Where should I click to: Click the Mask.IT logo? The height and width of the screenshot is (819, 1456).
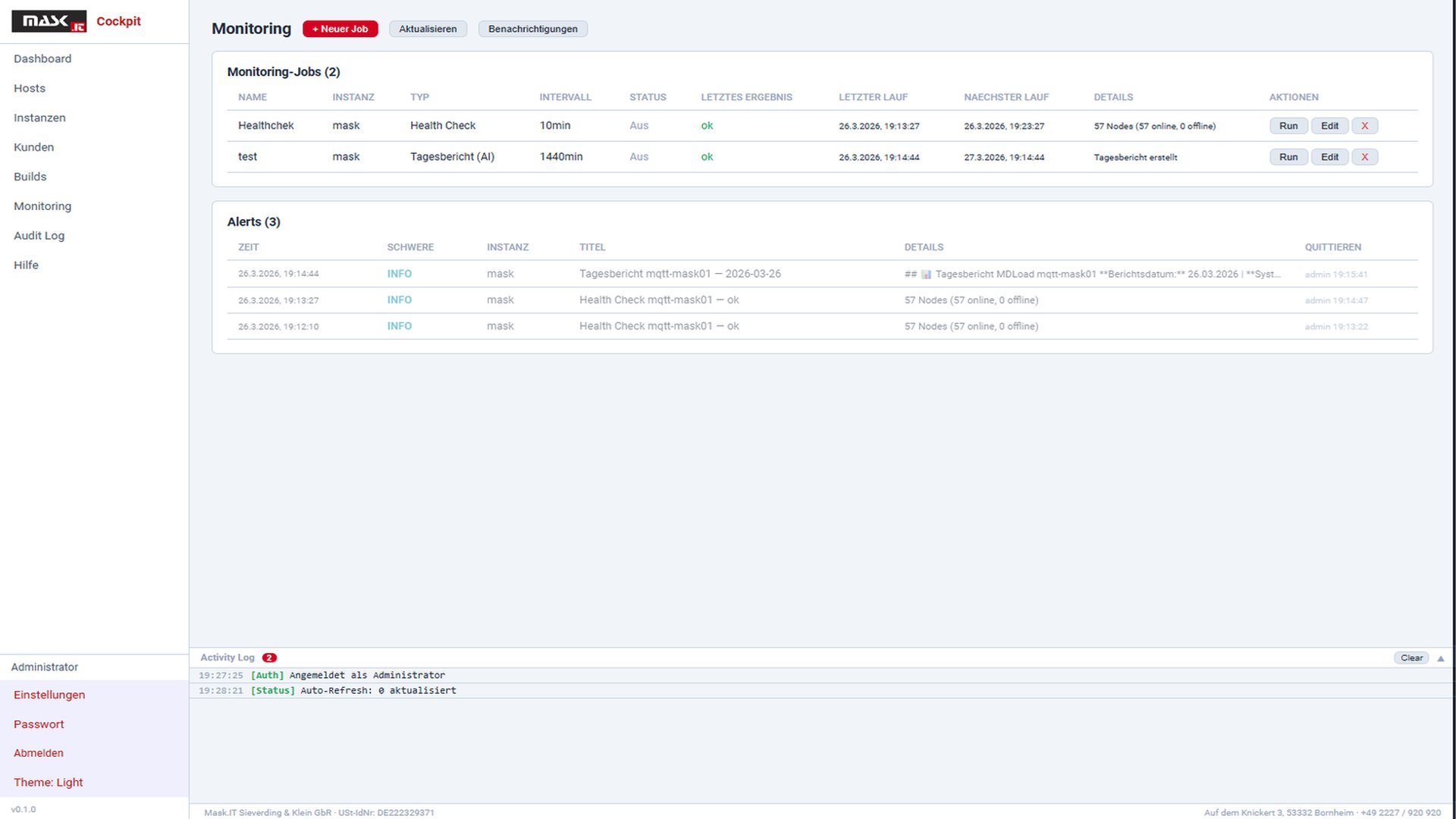[49, 21]
